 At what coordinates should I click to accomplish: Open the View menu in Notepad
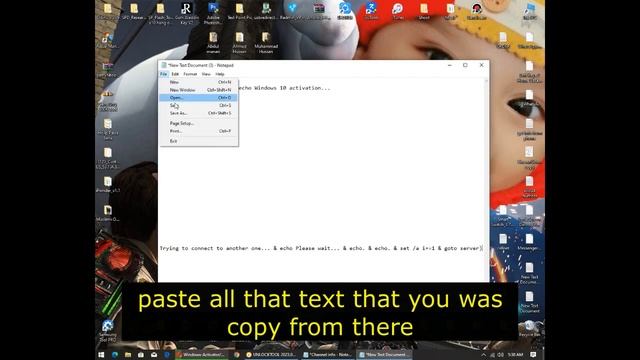coord(206,74)
